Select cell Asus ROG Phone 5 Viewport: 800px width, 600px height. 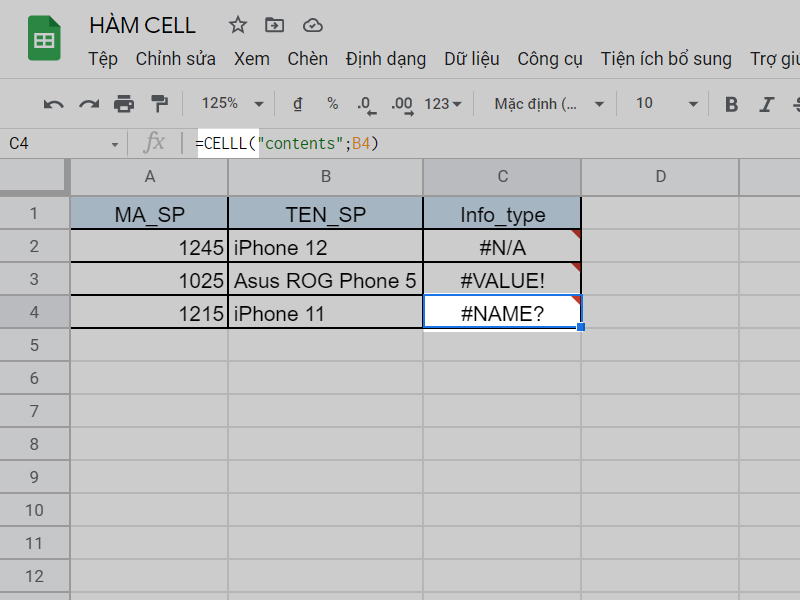(326, 280)
